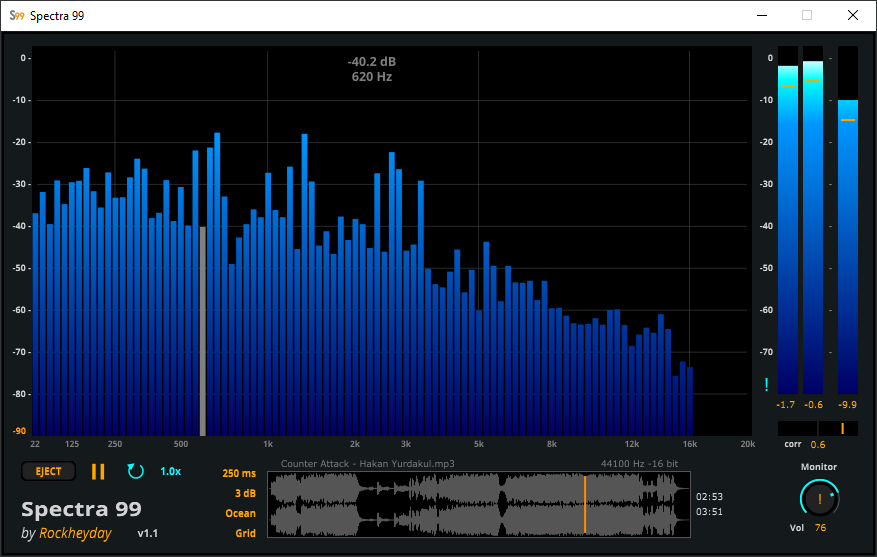The image size is (877, 557).
Task: Click the EJECT button
Action: (48, 471)
